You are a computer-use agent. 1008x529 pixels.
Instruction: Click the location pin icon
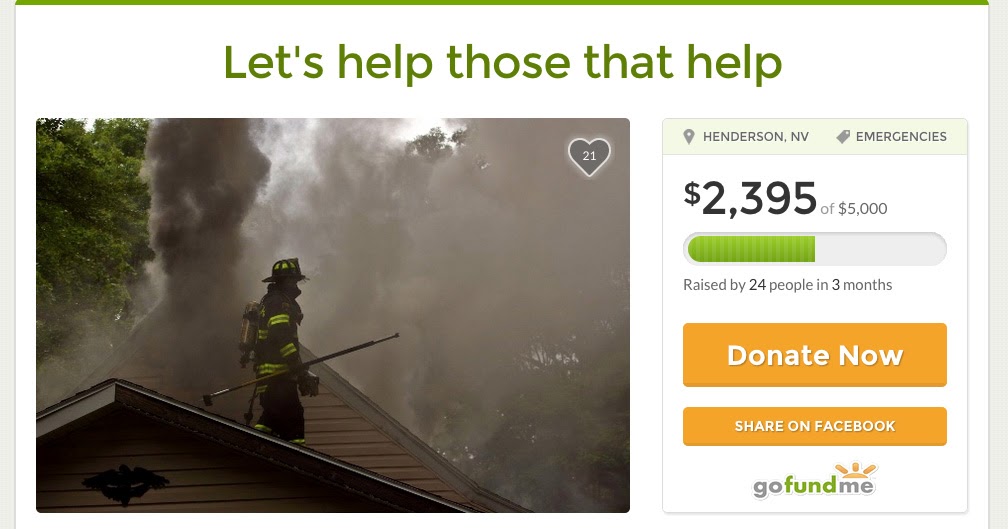pyautogui.click(x=688, y=136)
